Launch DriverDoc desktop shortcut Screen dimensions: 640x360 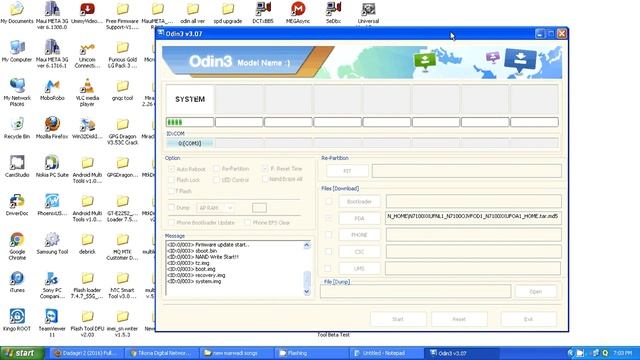(17, 205)
